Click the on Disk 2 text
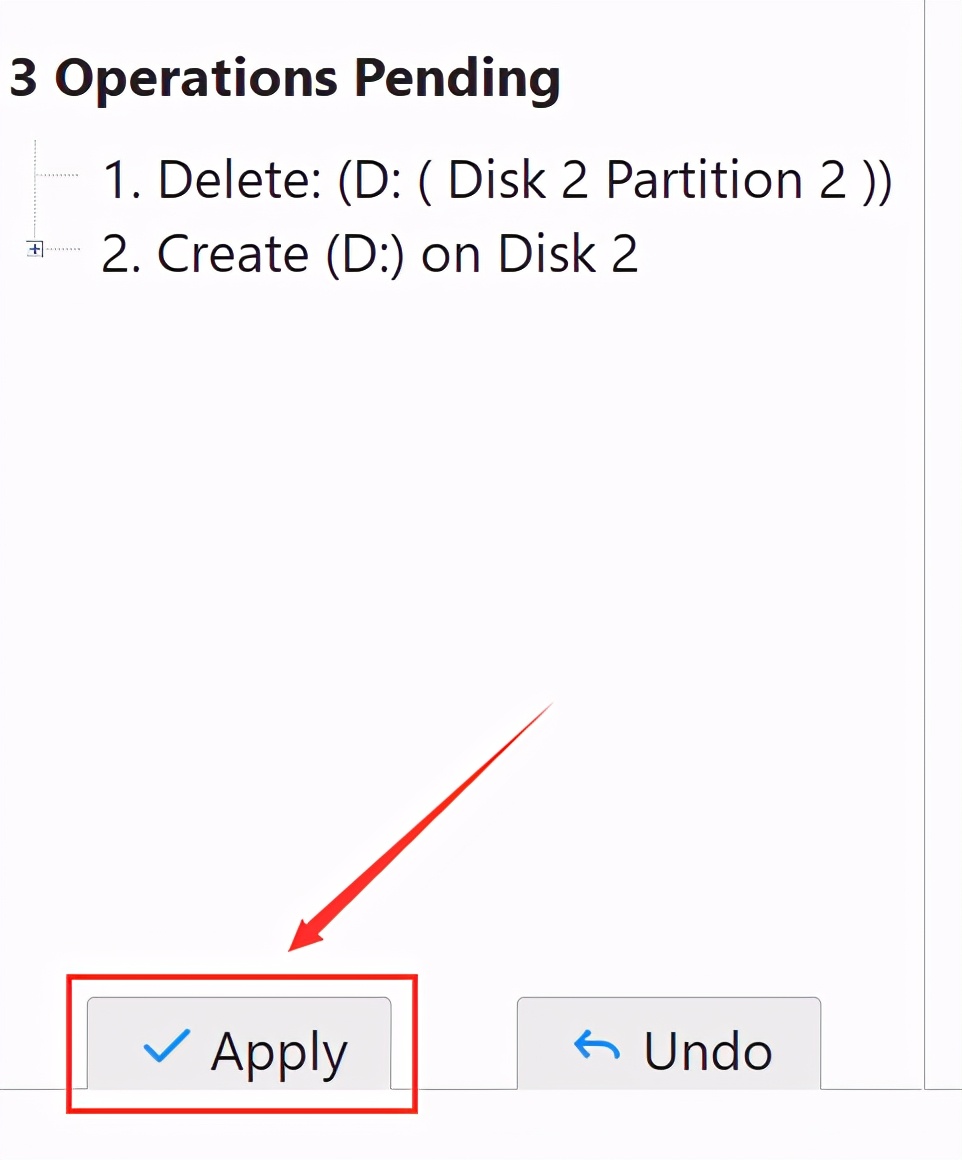The image size is (962, 1160). click(x=530, y=254)
